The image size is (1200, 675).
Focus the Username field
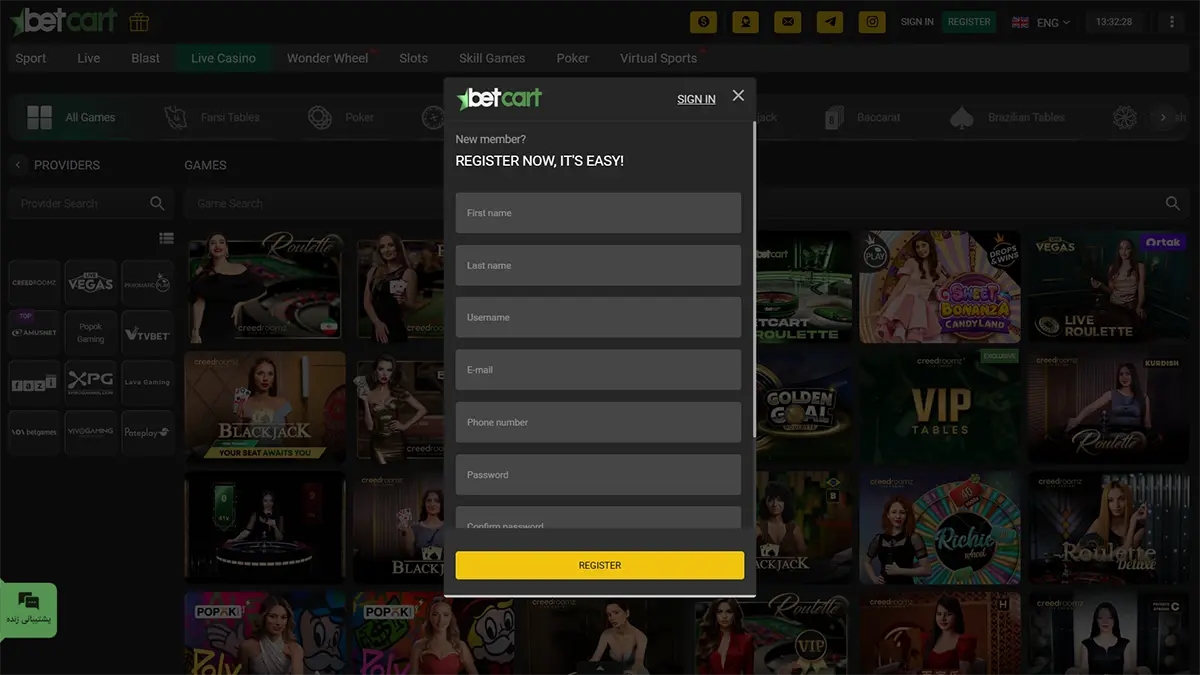[598, 317]
